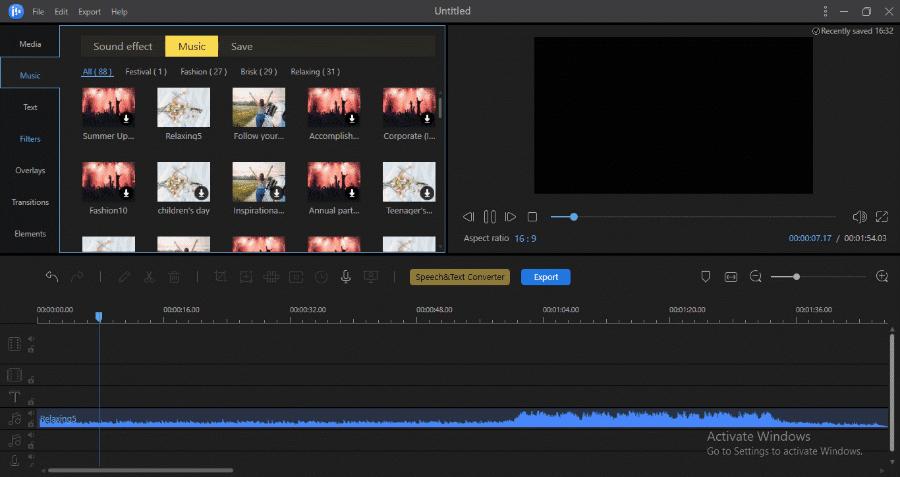Open the Edit menu

pyautogui.click(x=61, y=11)
